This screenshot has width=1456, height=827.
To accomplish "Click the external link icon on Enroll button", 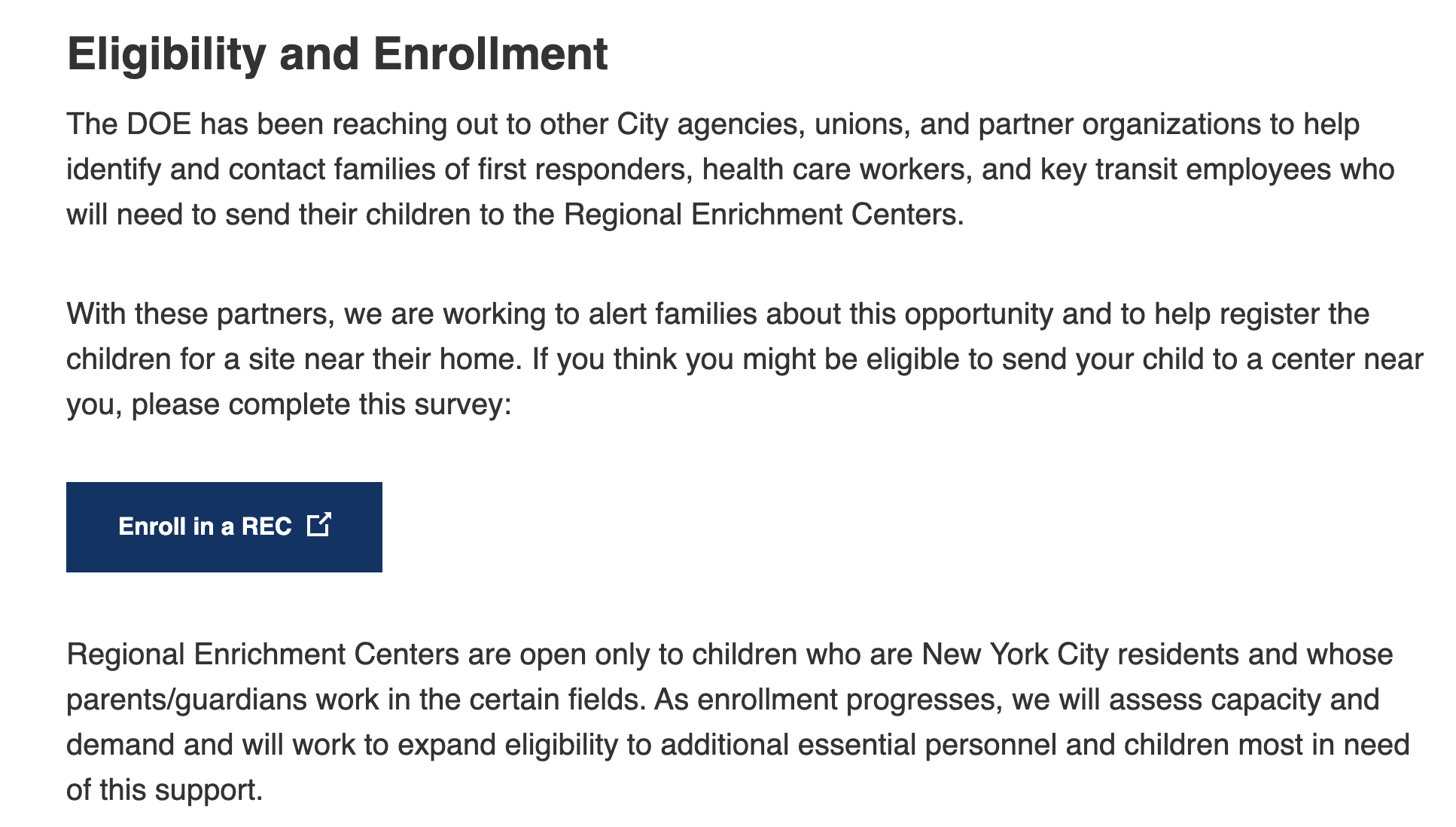I will [x=319, y=525].
